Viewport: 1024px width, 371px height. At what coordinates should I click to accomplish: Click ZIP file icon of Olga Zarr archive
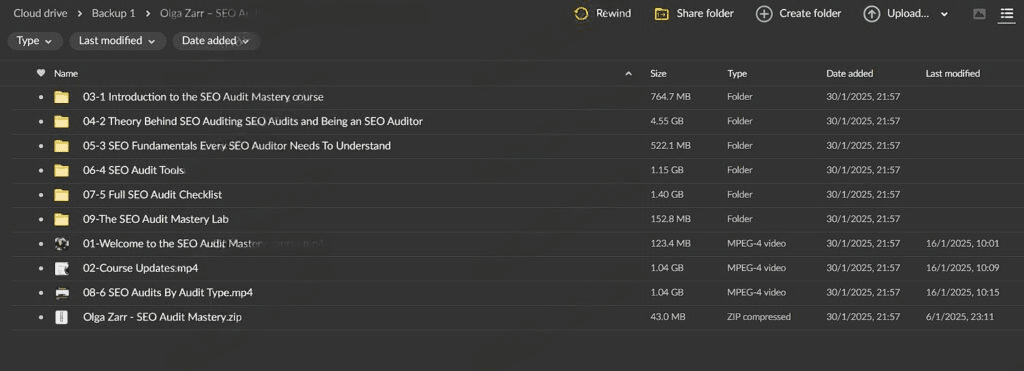point(61,317)
